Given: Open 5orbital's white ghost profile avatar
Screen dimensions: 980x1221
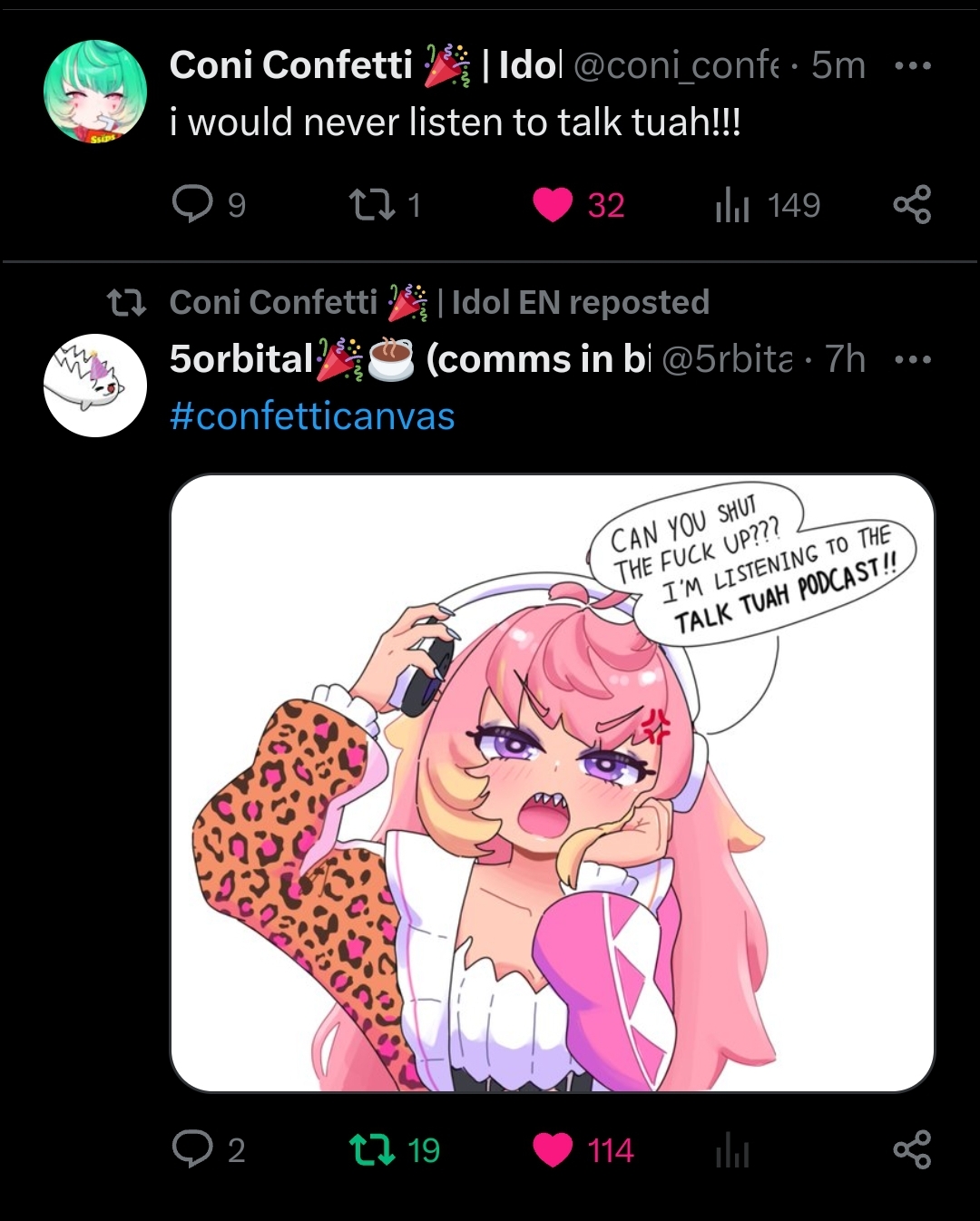Looking at the screenshot, I should point(95,386).
